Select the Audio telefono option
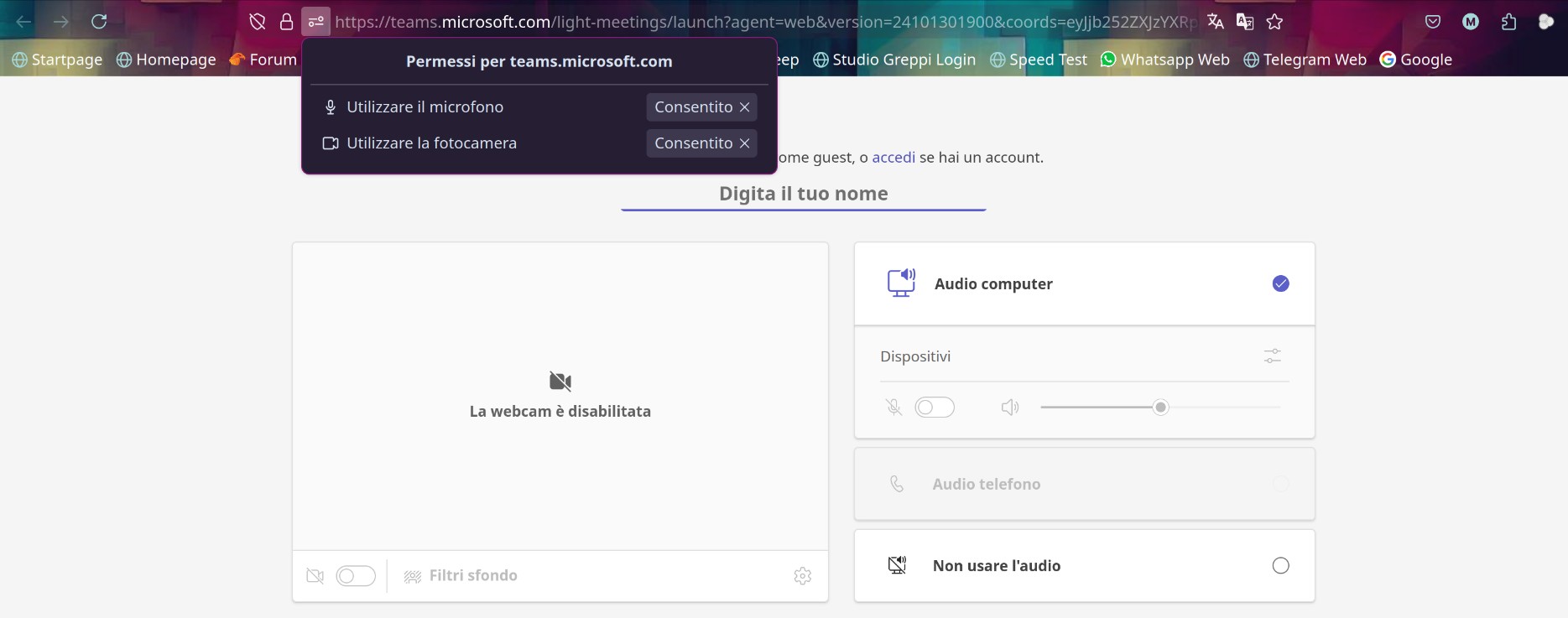This screenshot has width=1568, height=618. [x=1084, y=484]
